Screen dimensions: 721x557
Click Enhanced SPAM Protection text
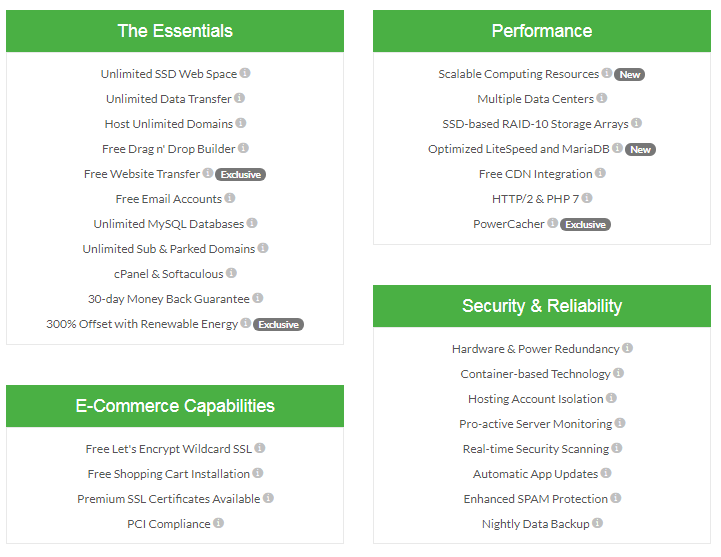[535, 499]
